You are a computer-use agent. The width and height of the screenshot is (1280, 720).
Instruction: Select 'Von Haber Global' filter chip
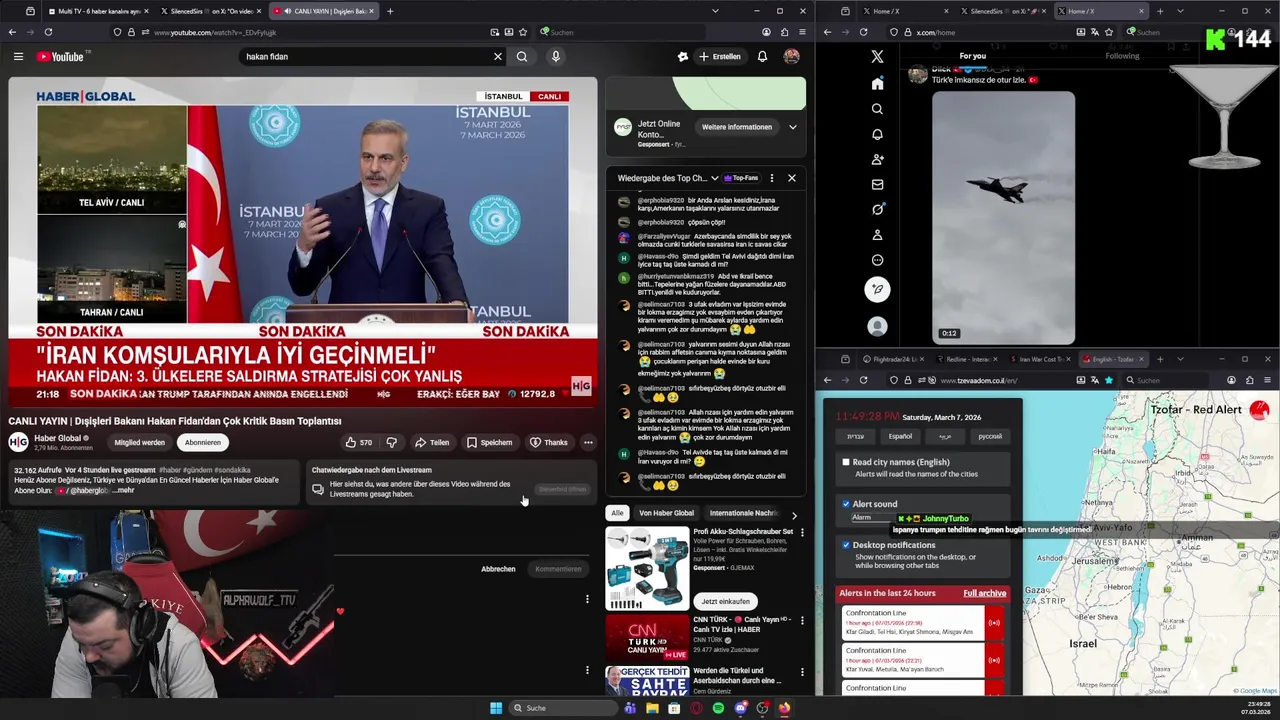(666, 513)
